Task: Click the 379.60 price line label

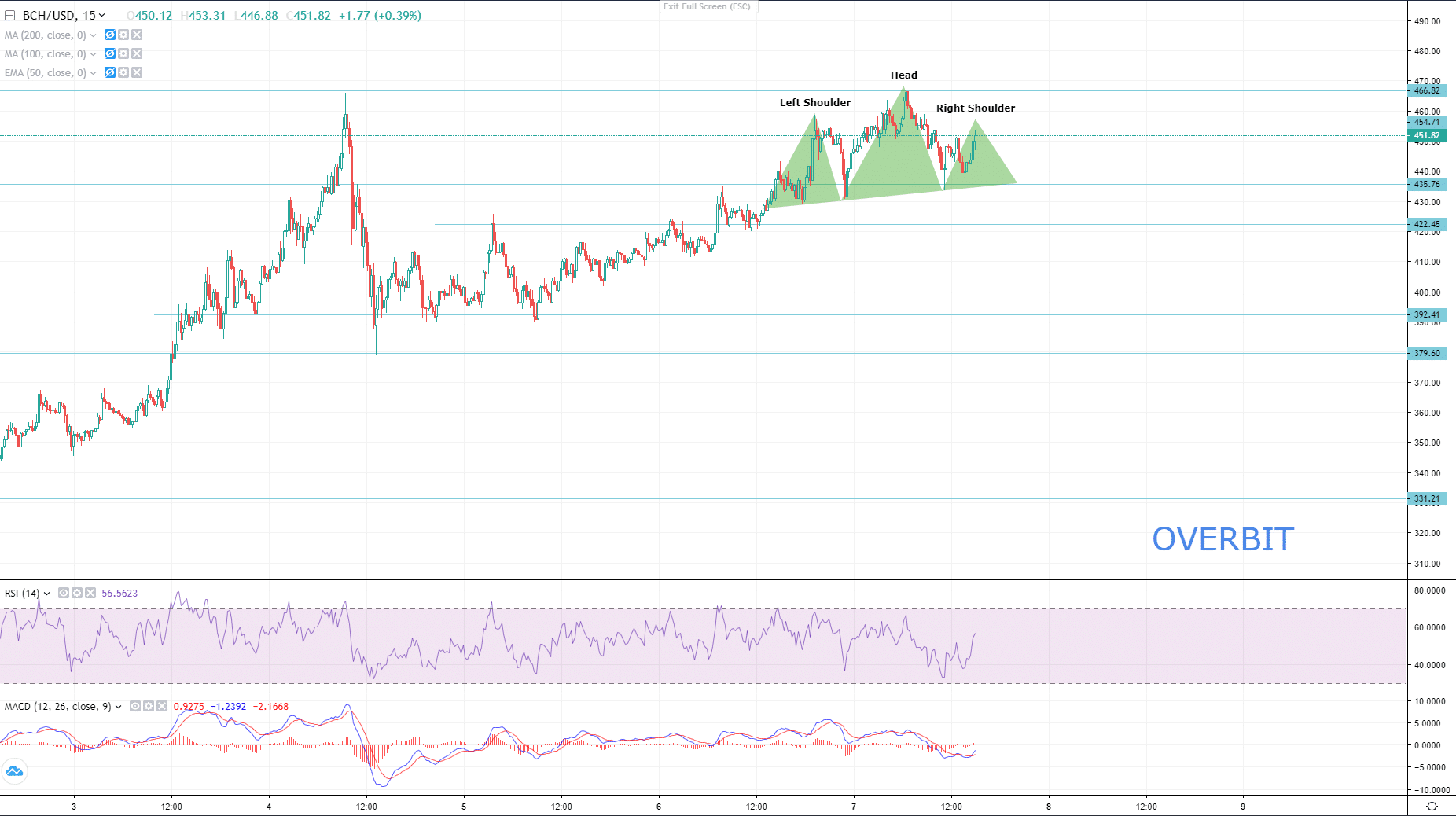Action: [1427, 353]
